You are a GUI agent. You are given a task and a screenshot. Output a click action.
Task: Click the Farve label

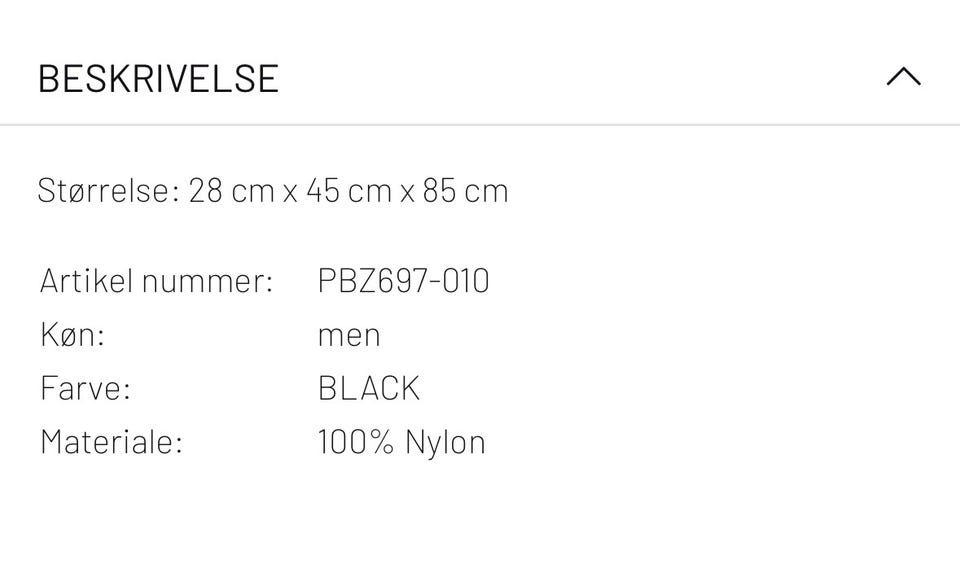85,388
